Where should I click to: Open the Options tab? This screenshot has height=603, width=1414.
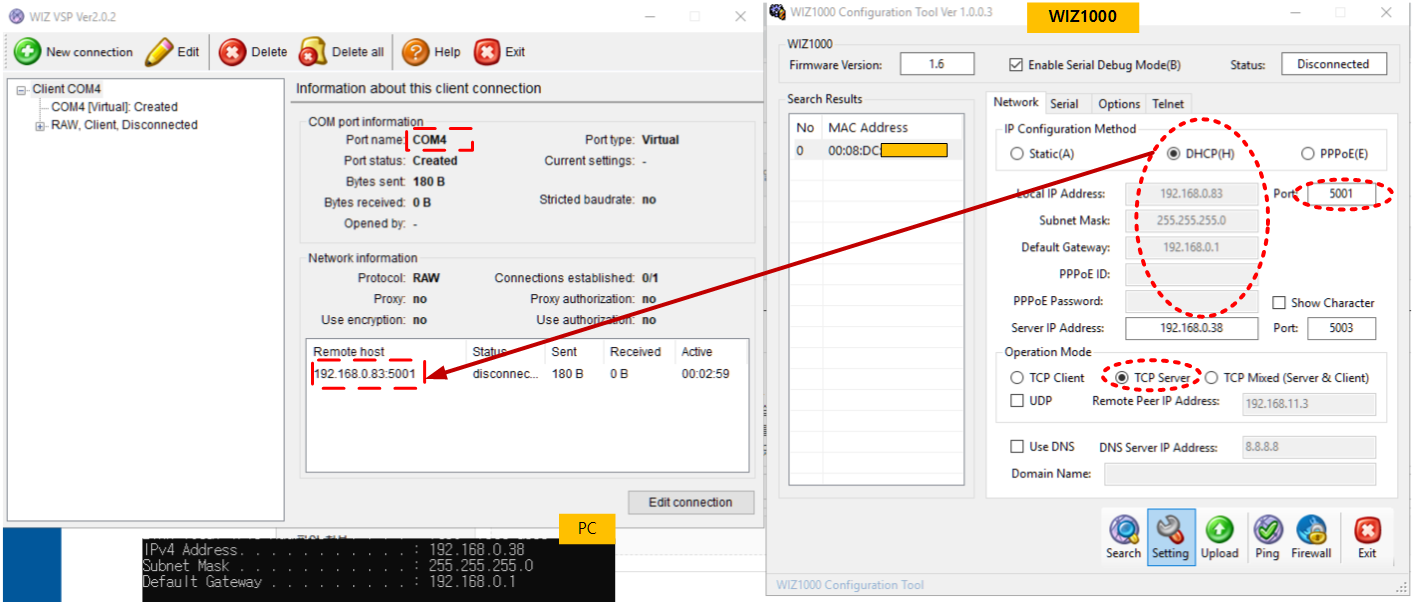point(1119,104)
